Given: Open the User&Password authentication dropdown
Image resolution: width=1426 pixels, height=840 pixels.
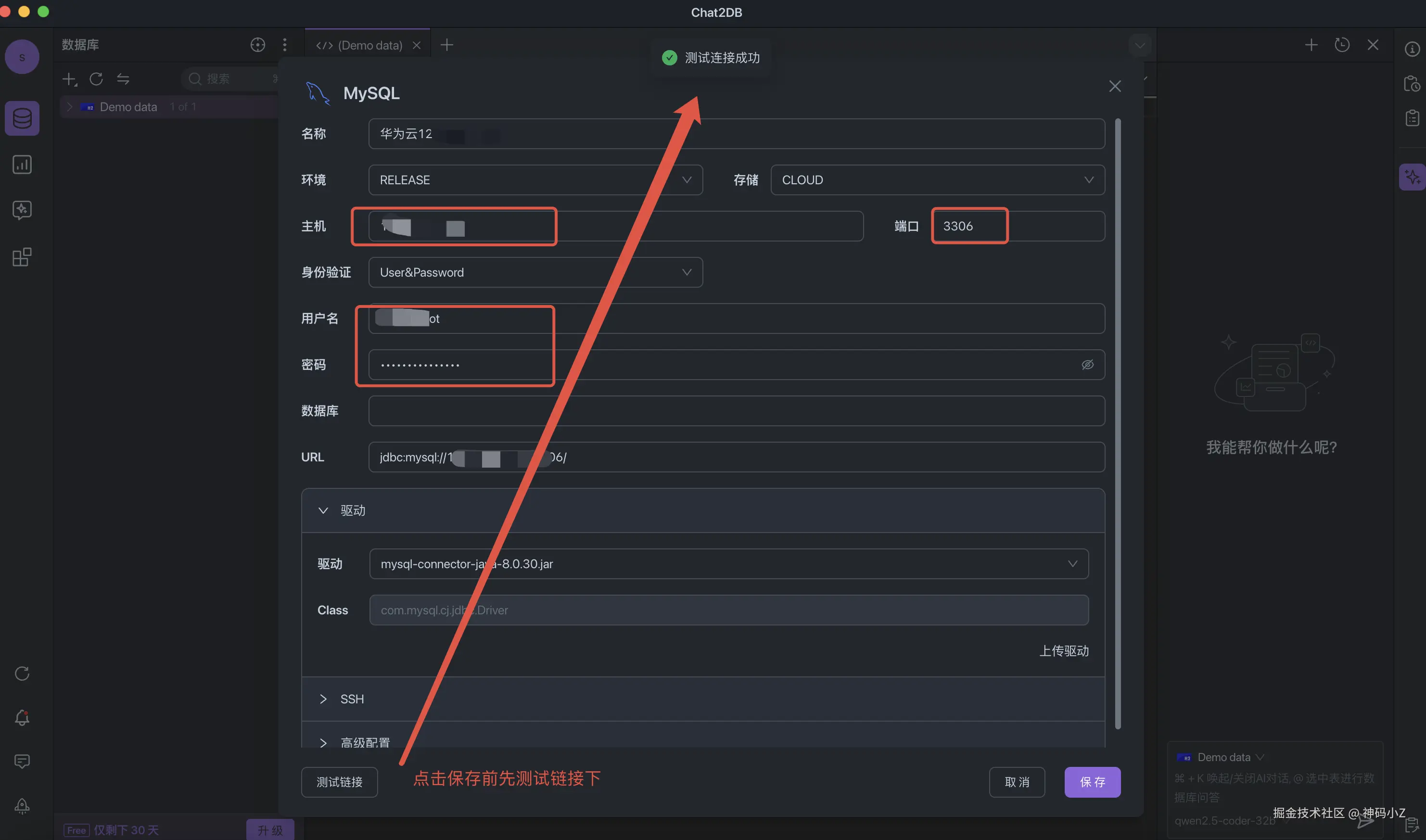Looking at the screenshot, I should tap(535, 272).
